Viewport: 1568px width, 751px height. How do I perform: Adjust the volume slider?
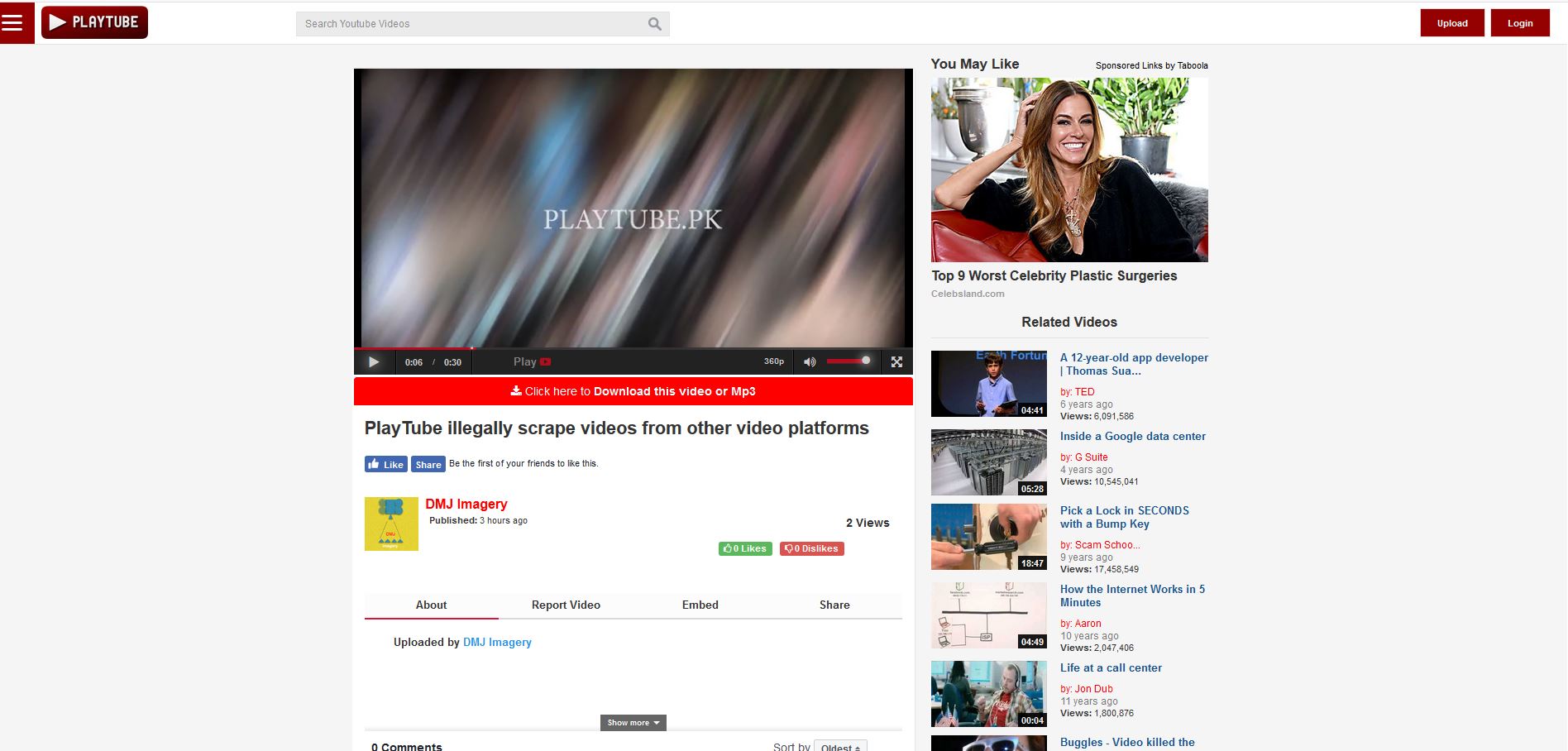(849, 361)
